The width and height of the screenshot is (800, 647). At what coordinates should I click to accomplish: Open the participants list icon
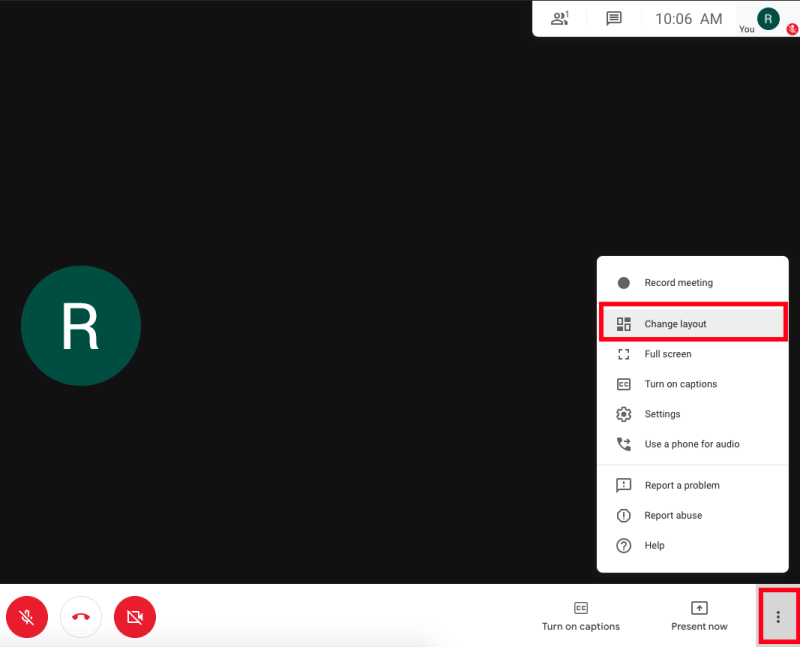560,18
